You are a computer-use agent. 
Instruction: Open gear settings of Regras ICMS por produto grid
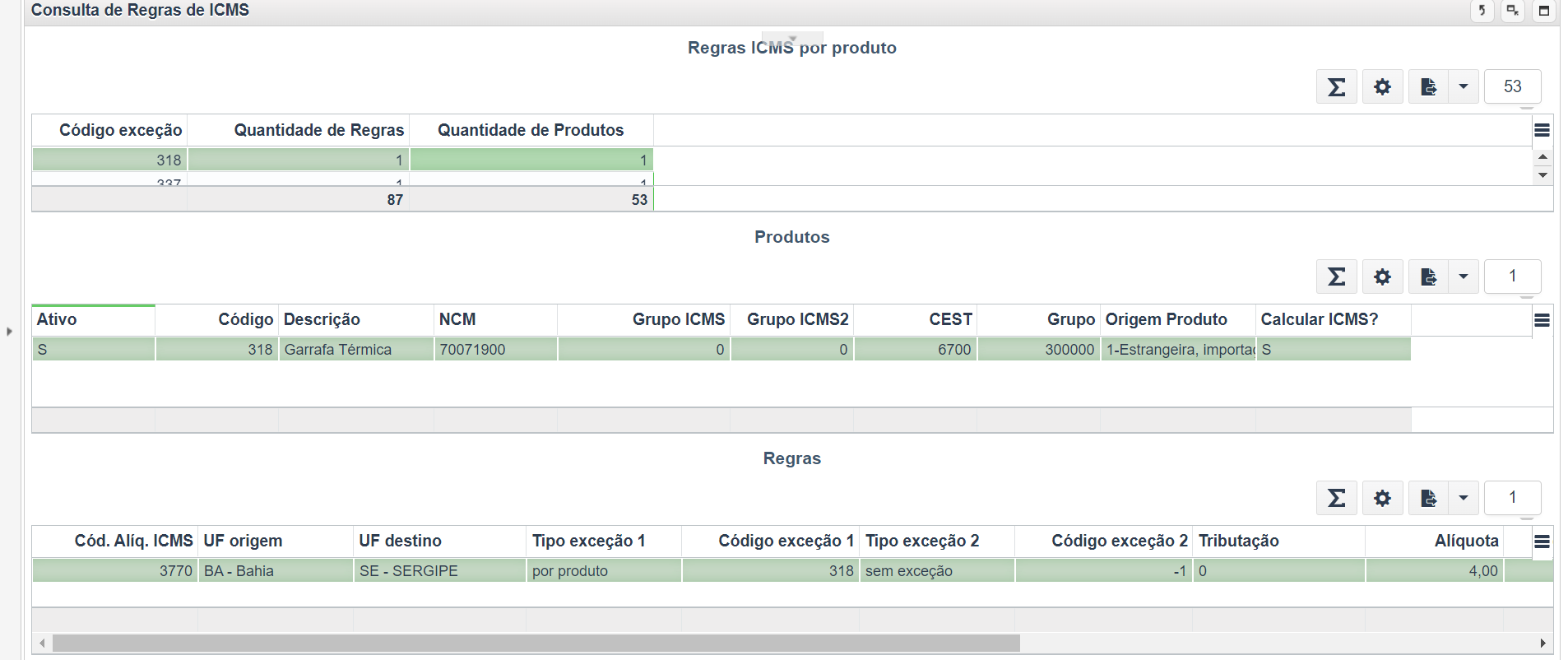coord(1383,86)
